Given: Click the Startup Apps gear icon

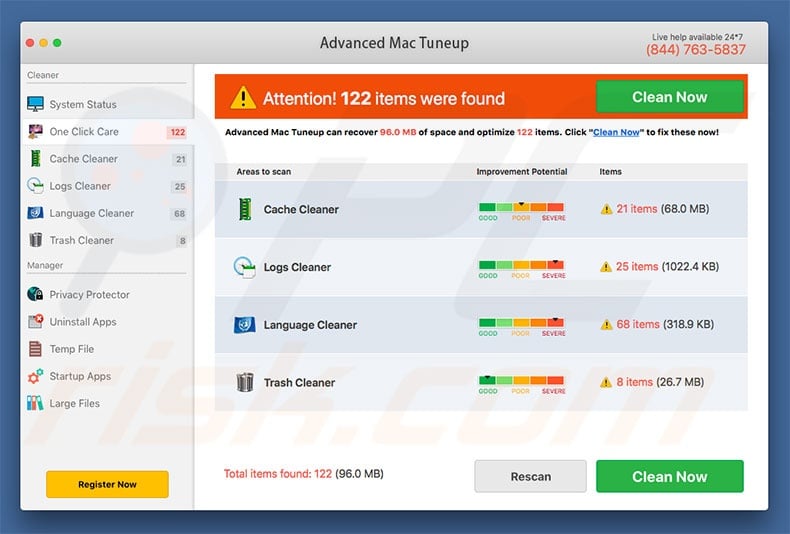Looking at the screenshot, I should click(x=35, y=376).
